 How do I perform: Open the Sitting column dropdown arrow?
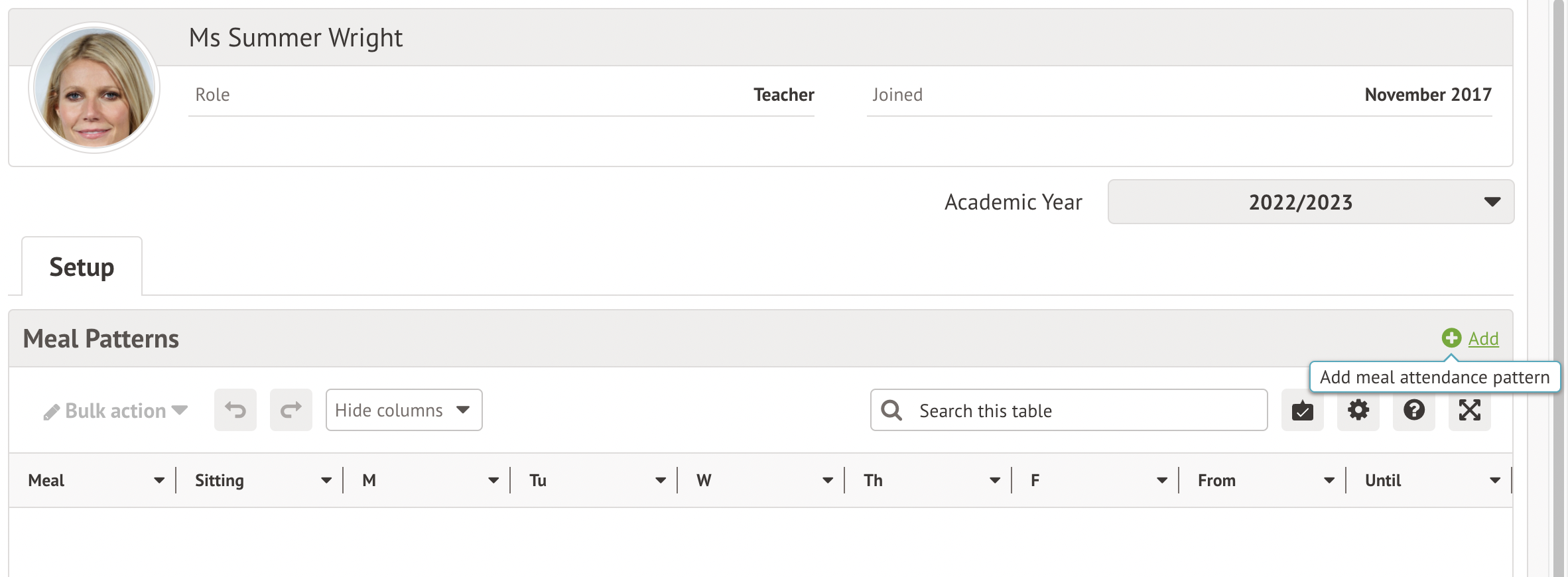pyautogui.click(x=326, y=481)
